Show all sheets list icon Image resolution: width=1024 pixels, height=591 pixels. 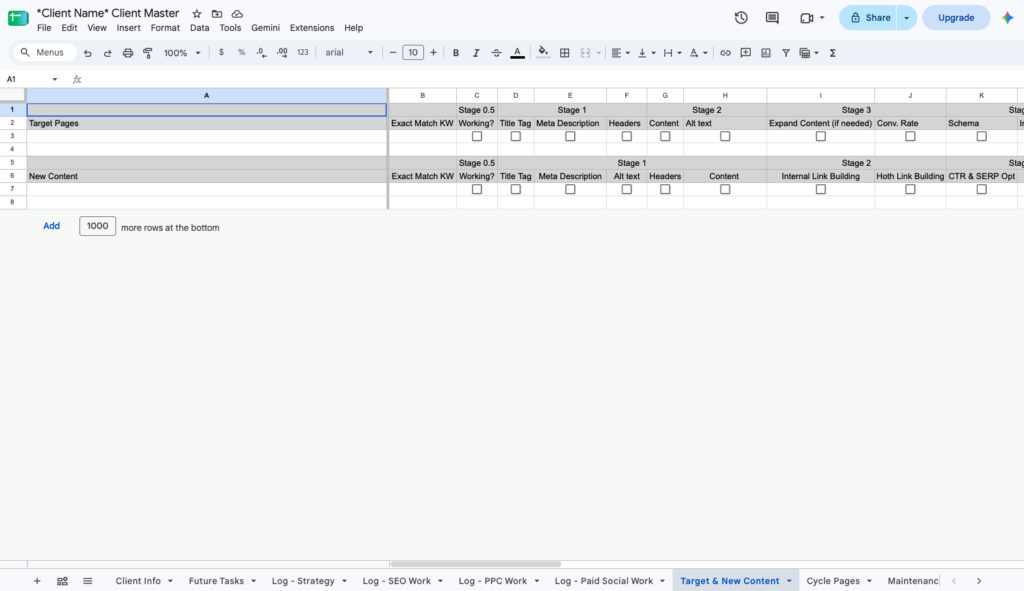(88, 581)
